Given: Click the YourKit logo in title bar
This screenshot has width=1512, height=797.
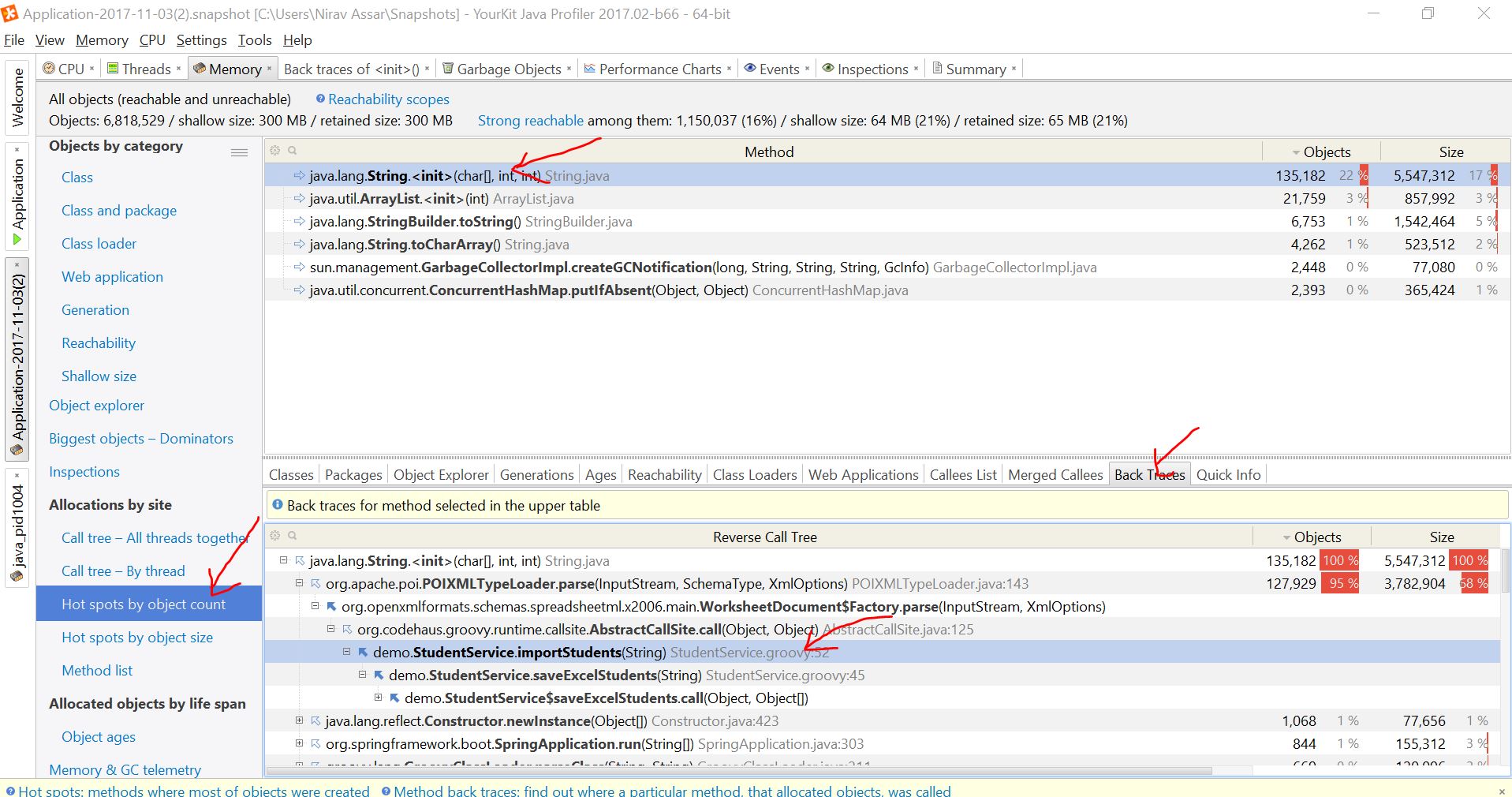Looking at the screenshot, I should [x=9, y=13].
